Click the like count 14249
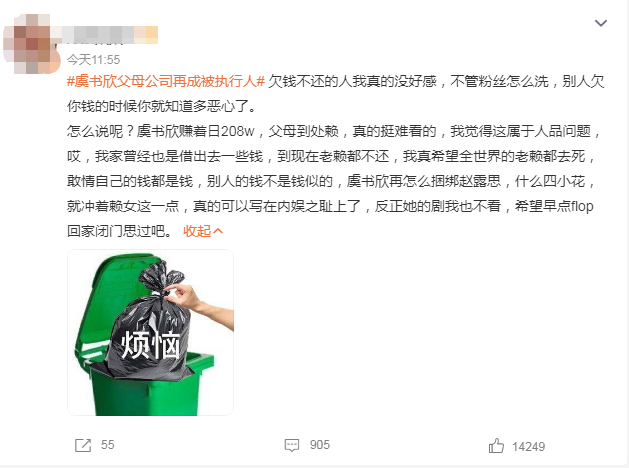This screenshot has height=468, width=629. click(x=528, y=446)
